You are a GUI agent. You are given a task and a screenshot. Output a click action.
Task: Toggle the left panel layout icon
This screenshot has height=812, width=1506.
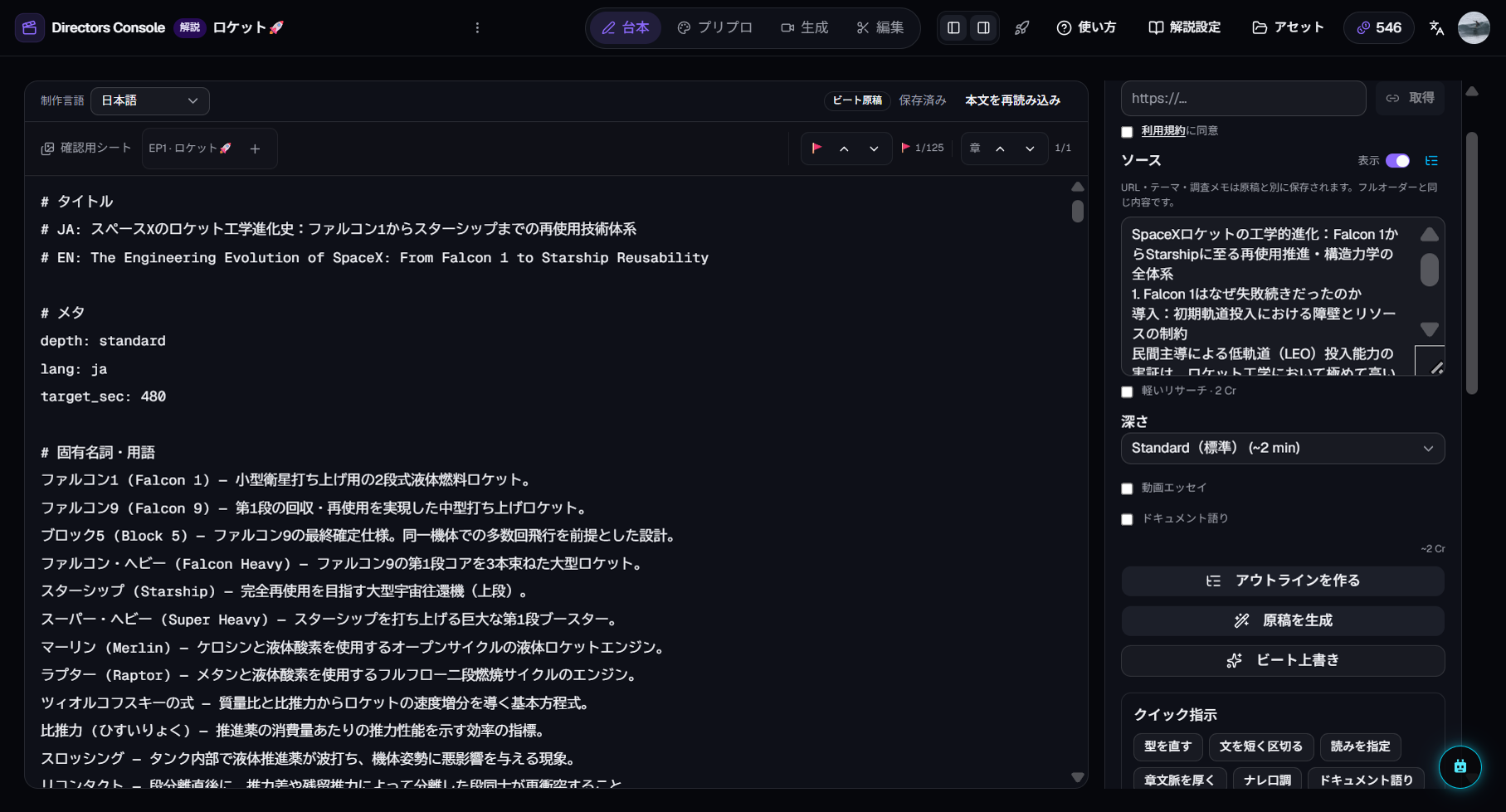point(953,27)
